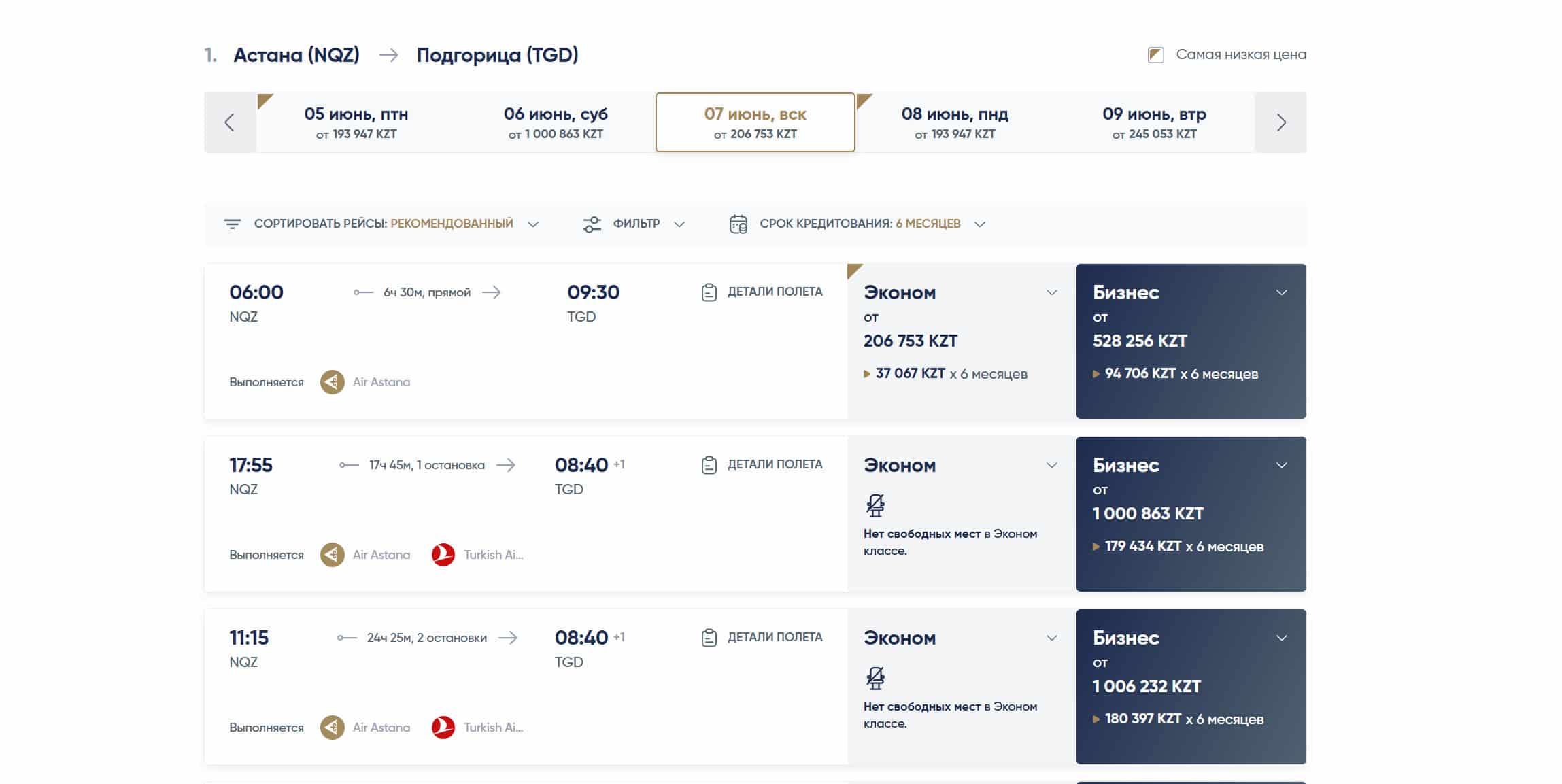The height and width of the screenshot is (784, 1562).
Task: Click the next dates arrow
Action: coord(1280,122)
